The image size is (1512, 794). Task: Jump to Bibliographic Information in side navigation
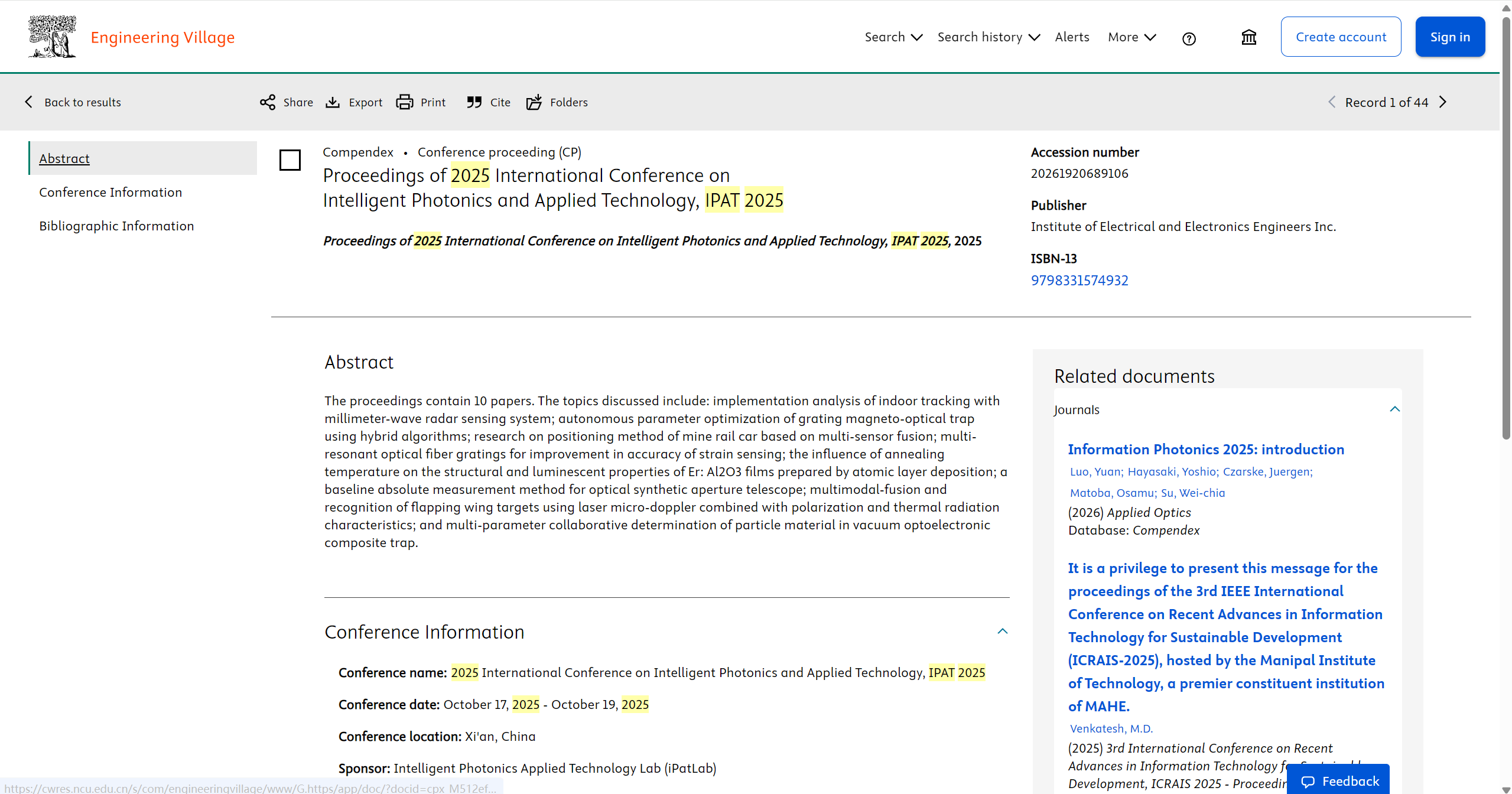click(x=116, y=226)
